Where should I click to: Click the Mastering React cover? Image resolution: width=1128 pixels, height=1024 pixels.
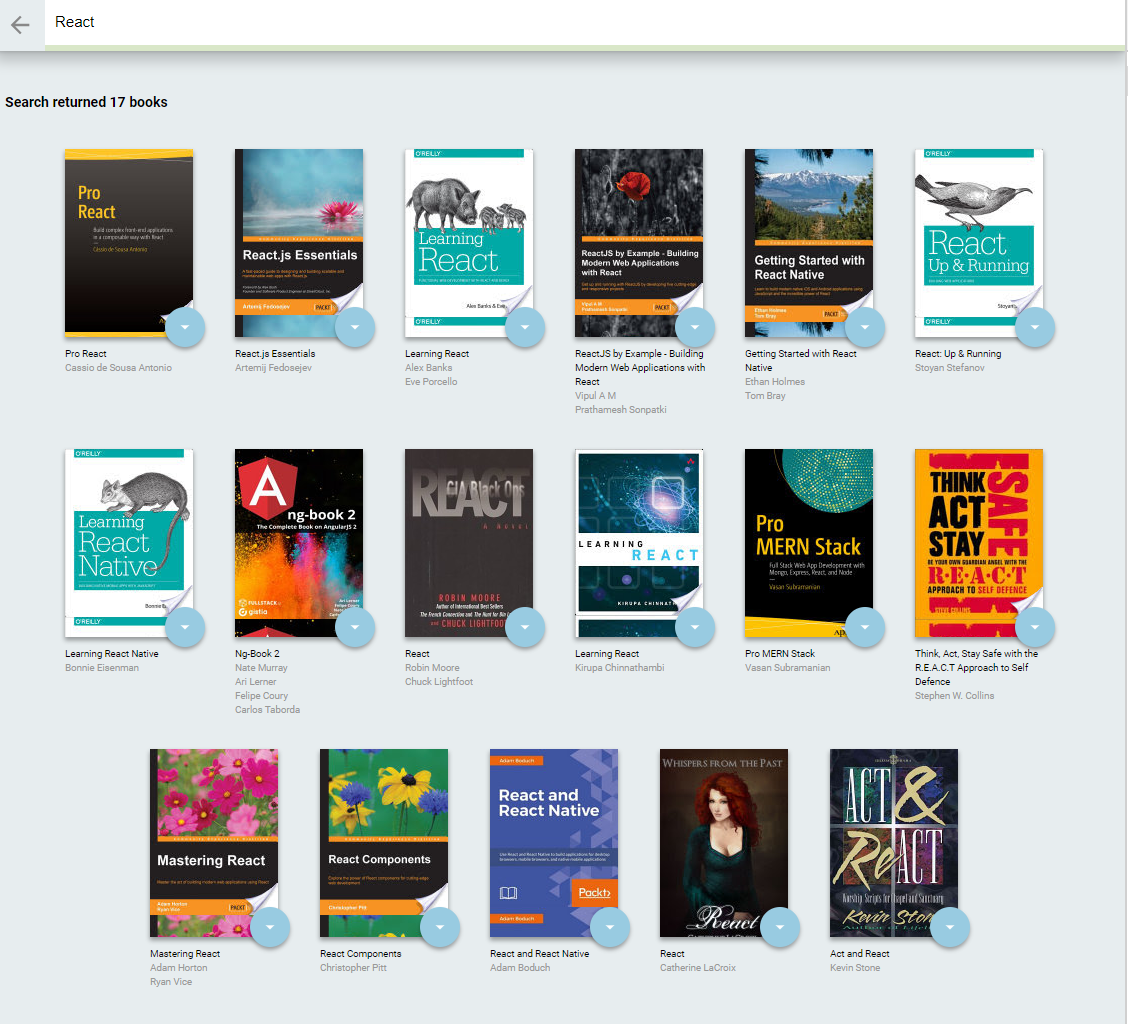214,843
